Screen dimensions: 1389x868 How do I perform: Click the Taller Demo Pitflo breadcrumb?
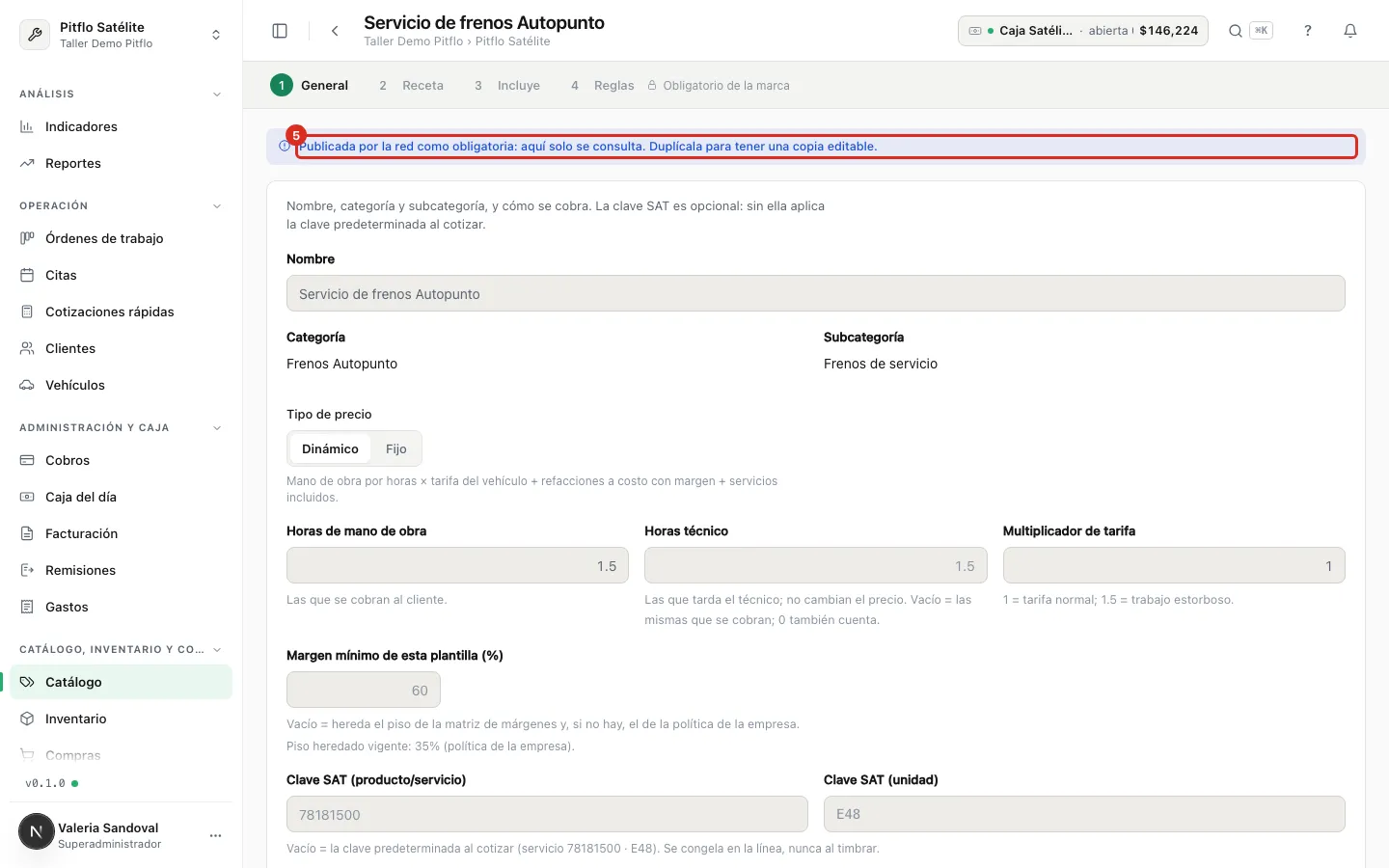tap(413, 41)
